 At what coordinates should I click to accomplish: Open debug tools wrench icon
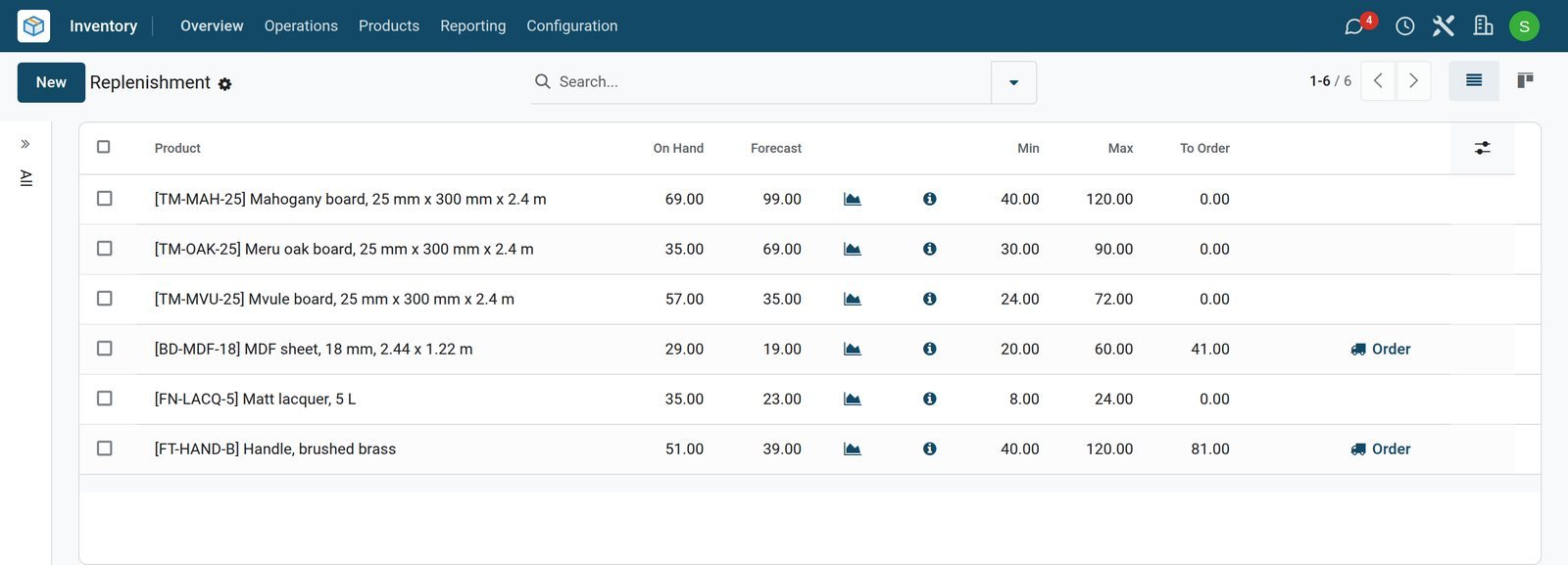pos(1444,26)
